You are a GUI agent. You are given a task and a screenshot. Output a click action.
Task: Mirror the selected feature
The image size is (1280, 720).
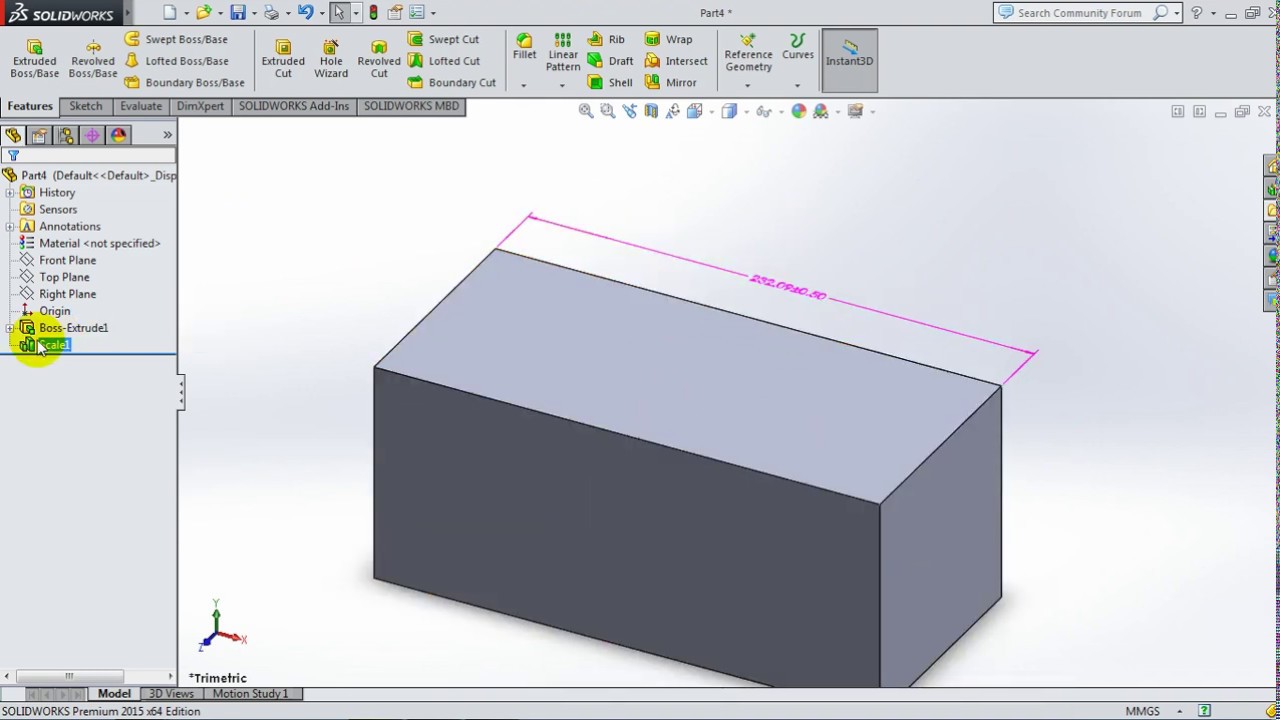[x=671, y=83]
